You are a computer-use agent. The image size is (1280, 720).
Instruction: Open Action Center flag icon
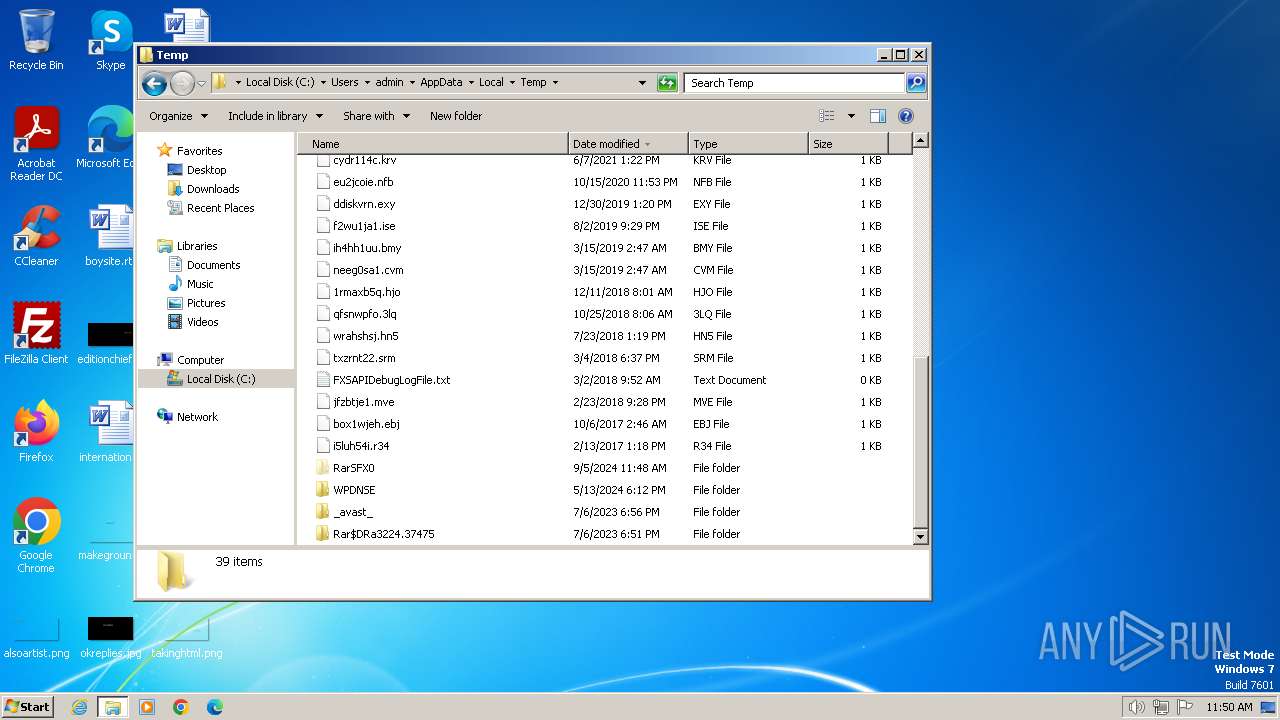coord(1184,707)
